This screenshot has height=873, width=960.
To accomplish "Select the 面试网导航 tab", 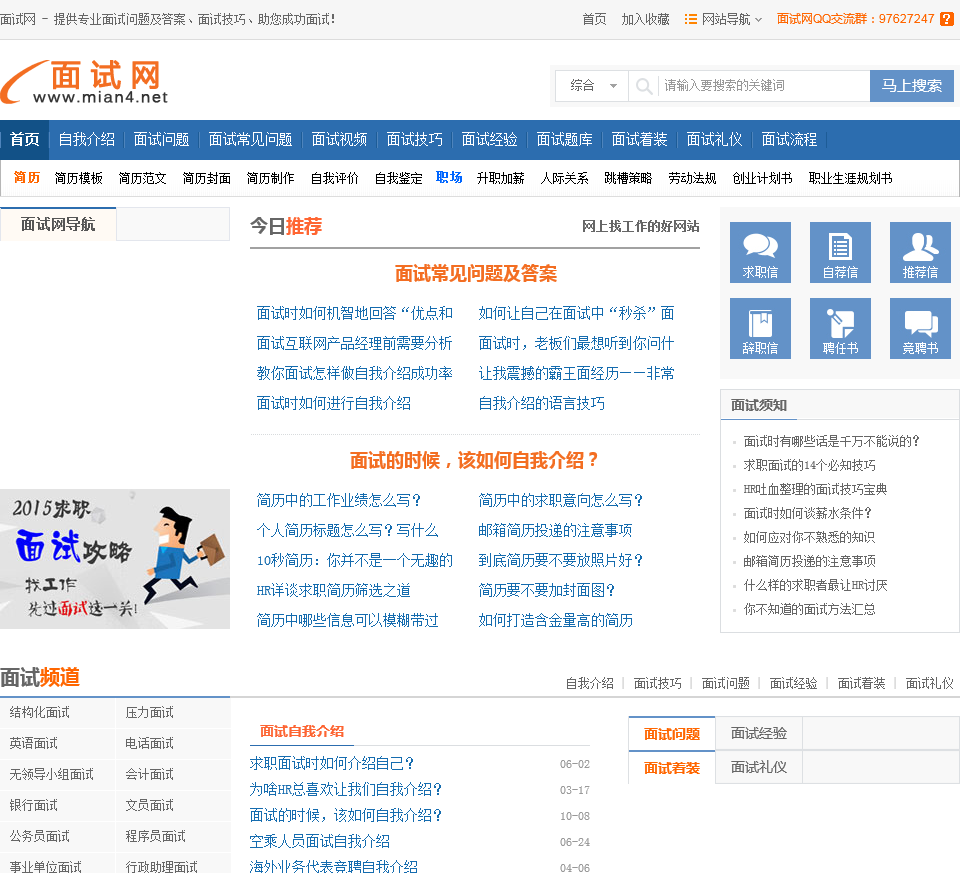I will coord(58,224).
